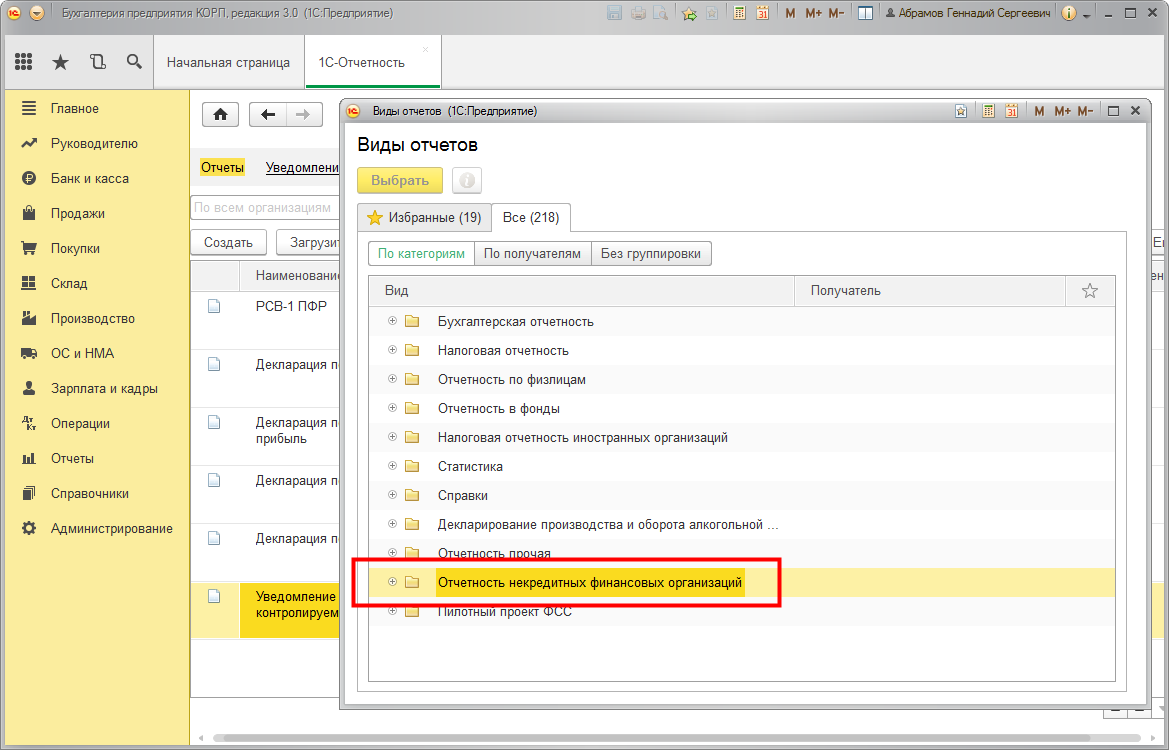The width and height of the screenshot is (1169, 750).
Task: Open calculator in main title bar
Action: pyautogui.click(x=739, y=13)
